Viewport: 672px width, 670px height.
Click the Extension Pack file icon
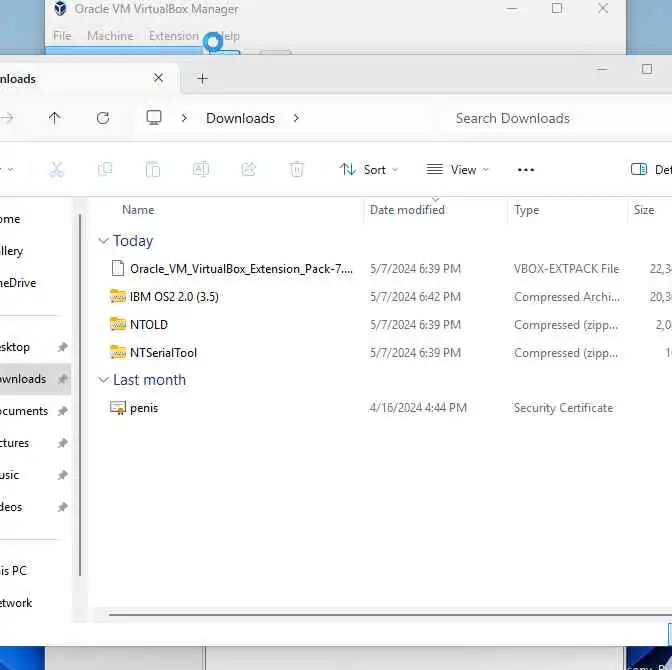coord(118,268)
